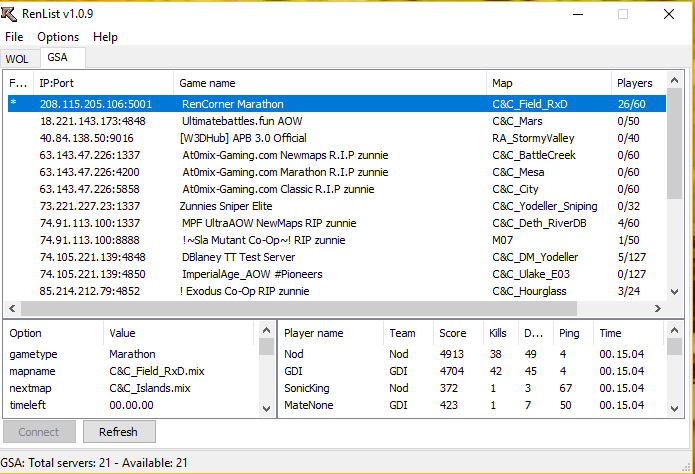695x474 pixels.
Task: Sort players by Score column header
Action: [456, 333]
